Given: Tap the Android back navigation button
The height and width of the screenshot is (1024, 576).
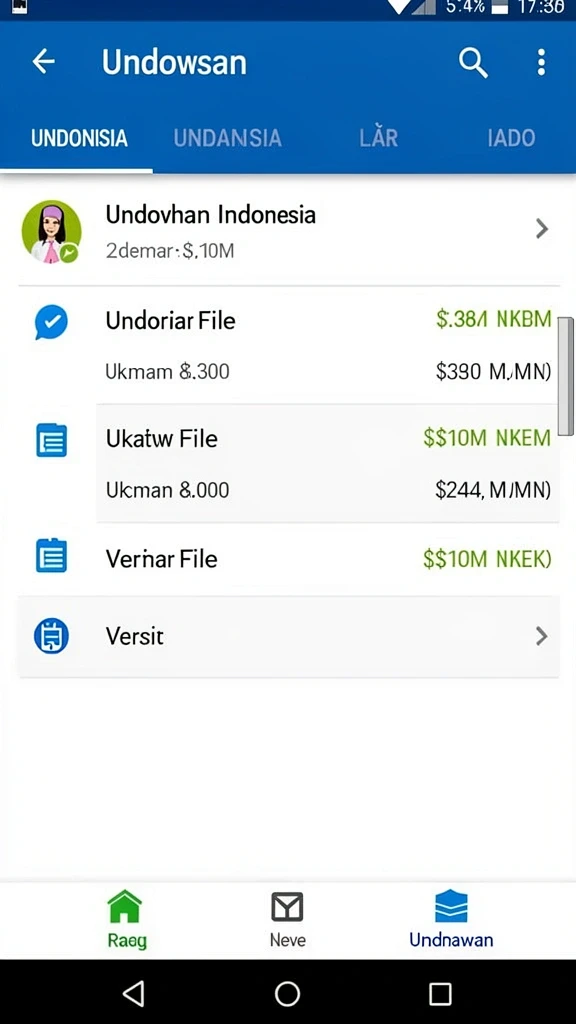Looking at the screenshot, I should pyautogui.click(x=134, y=993).
